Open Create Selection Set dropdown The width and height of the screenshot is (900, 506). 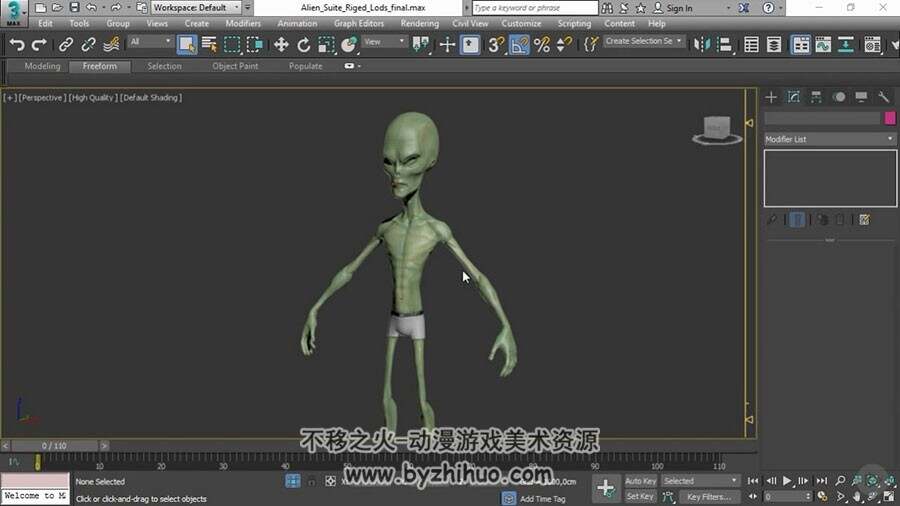click(x=643, y=41)
